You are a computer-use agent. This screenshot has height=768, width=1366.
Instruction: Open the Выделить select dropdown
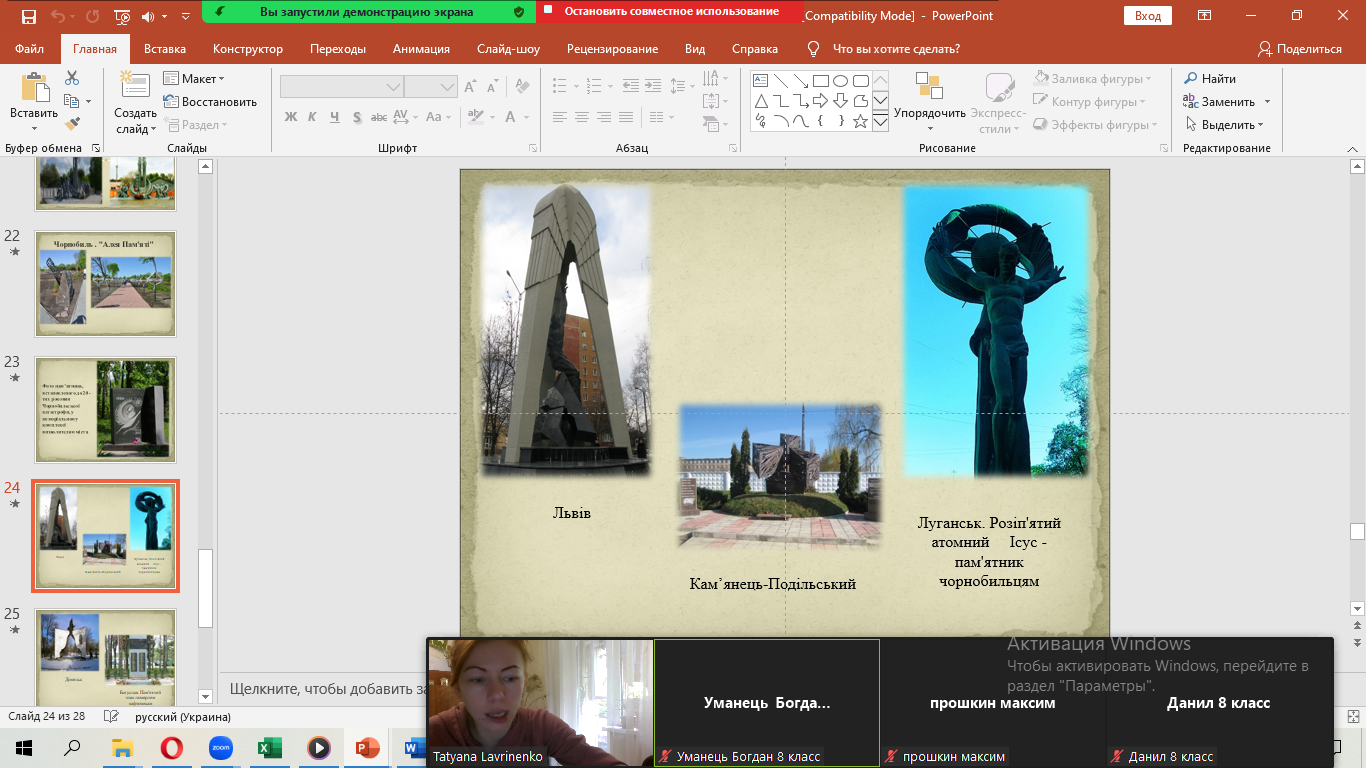[1225, 125]
